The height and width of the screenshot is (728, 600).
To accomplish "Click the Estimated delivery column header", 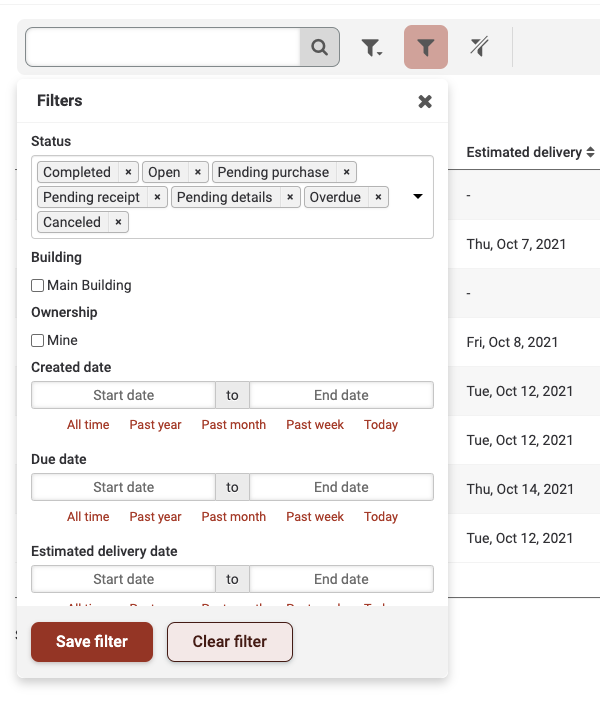I will [x=524, y=152].
